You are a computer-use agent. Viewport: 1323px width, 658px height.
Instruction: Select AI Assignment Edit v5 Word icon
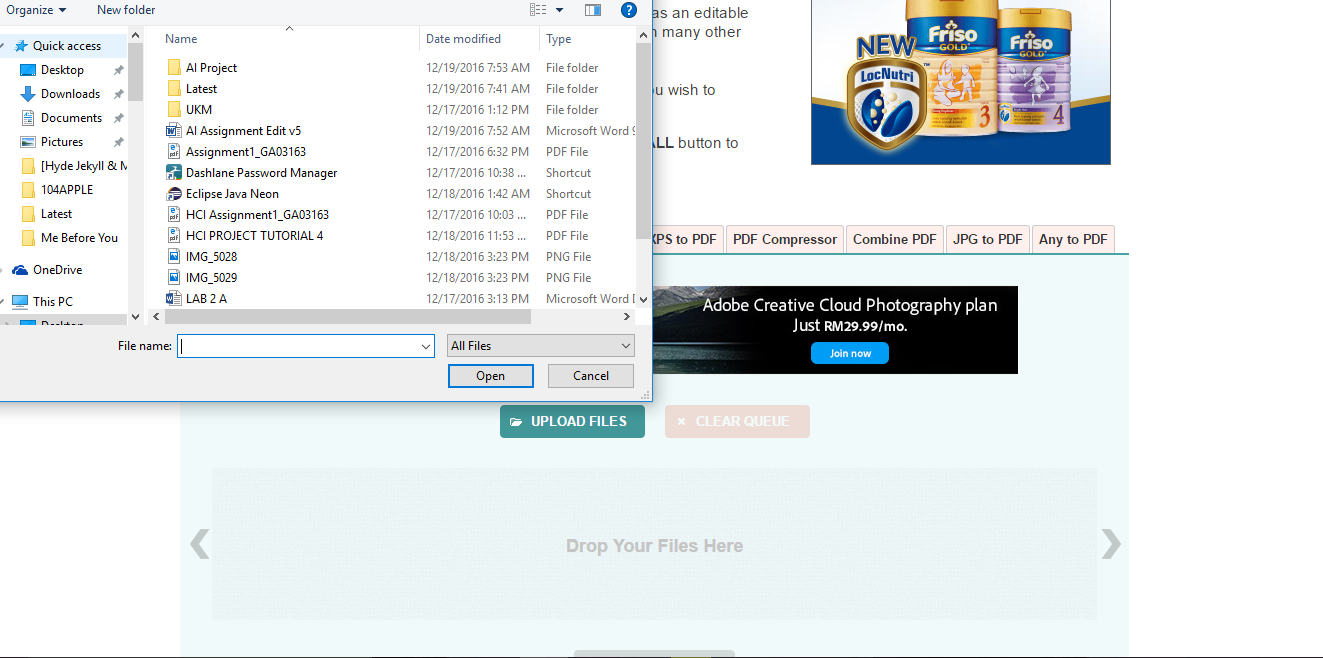pos(174,131)
